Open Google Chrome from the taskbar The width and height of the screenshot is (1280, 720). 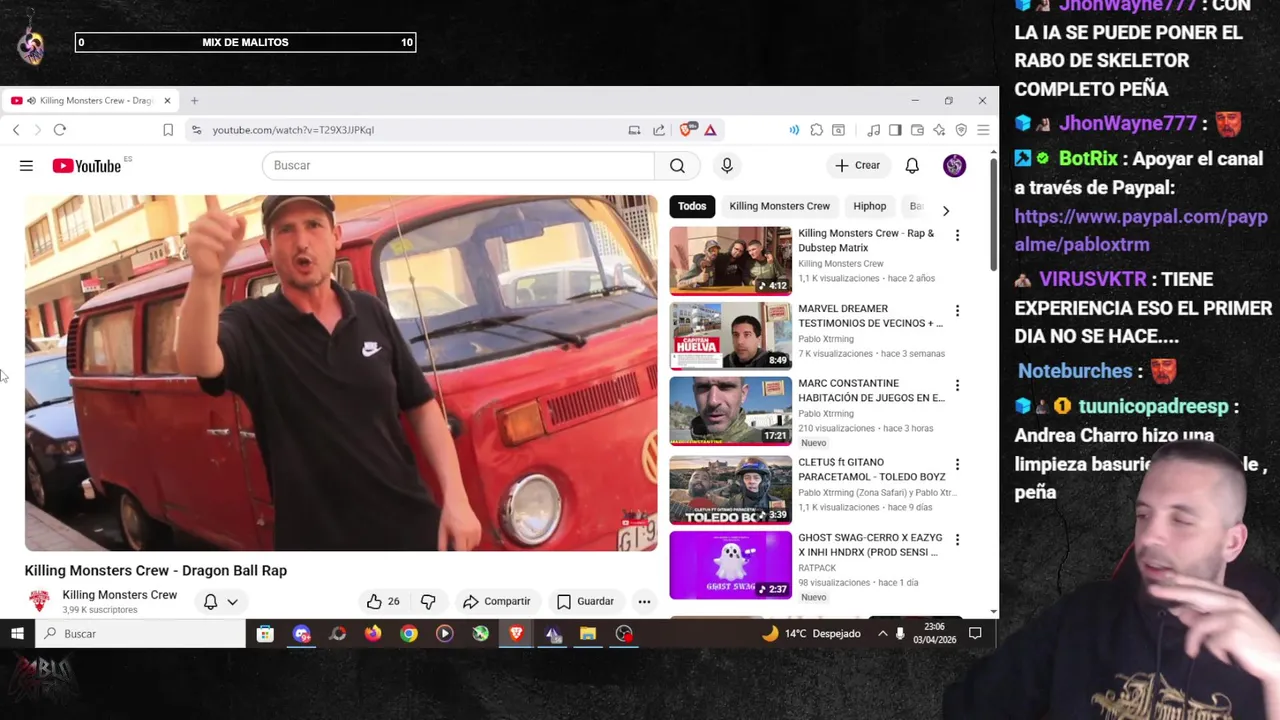click(409, 633)
